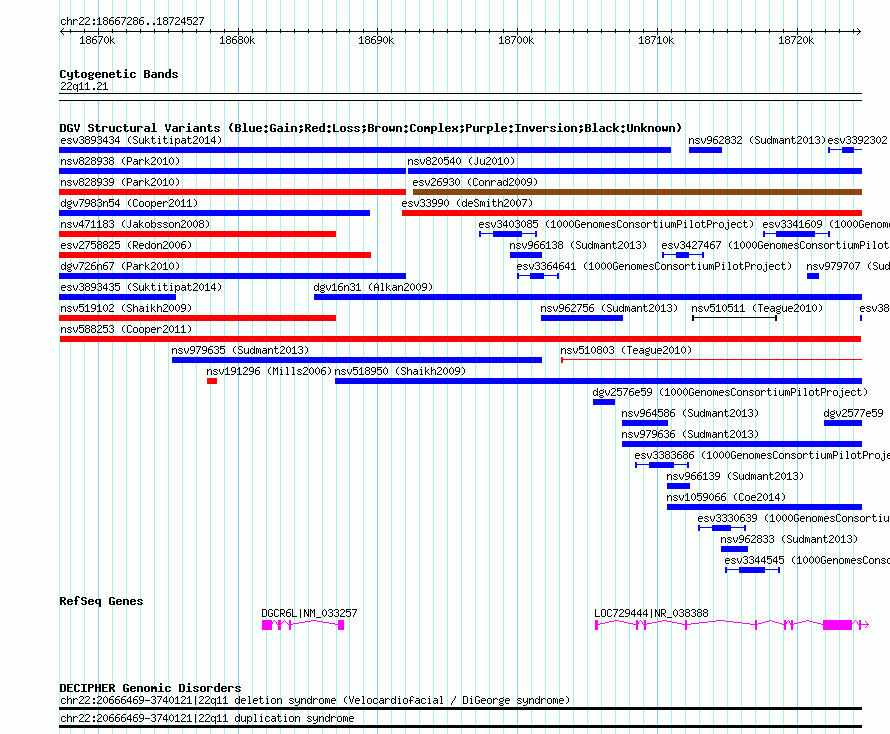Click the DGV Structural Variants track title
The height and width of the screenshot is (734, 890).
tap(371, 128)
